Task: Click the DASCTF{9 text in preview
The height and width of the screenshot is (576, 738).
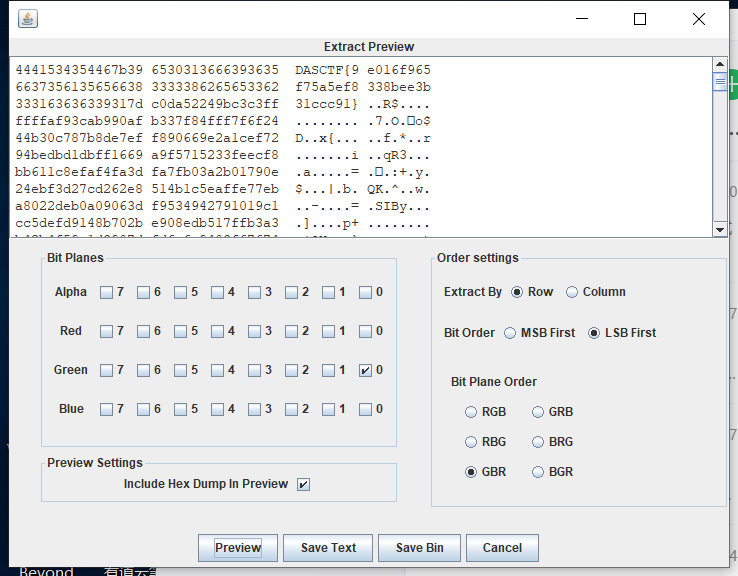Action: pyautogui.click(x=327, y=70)
